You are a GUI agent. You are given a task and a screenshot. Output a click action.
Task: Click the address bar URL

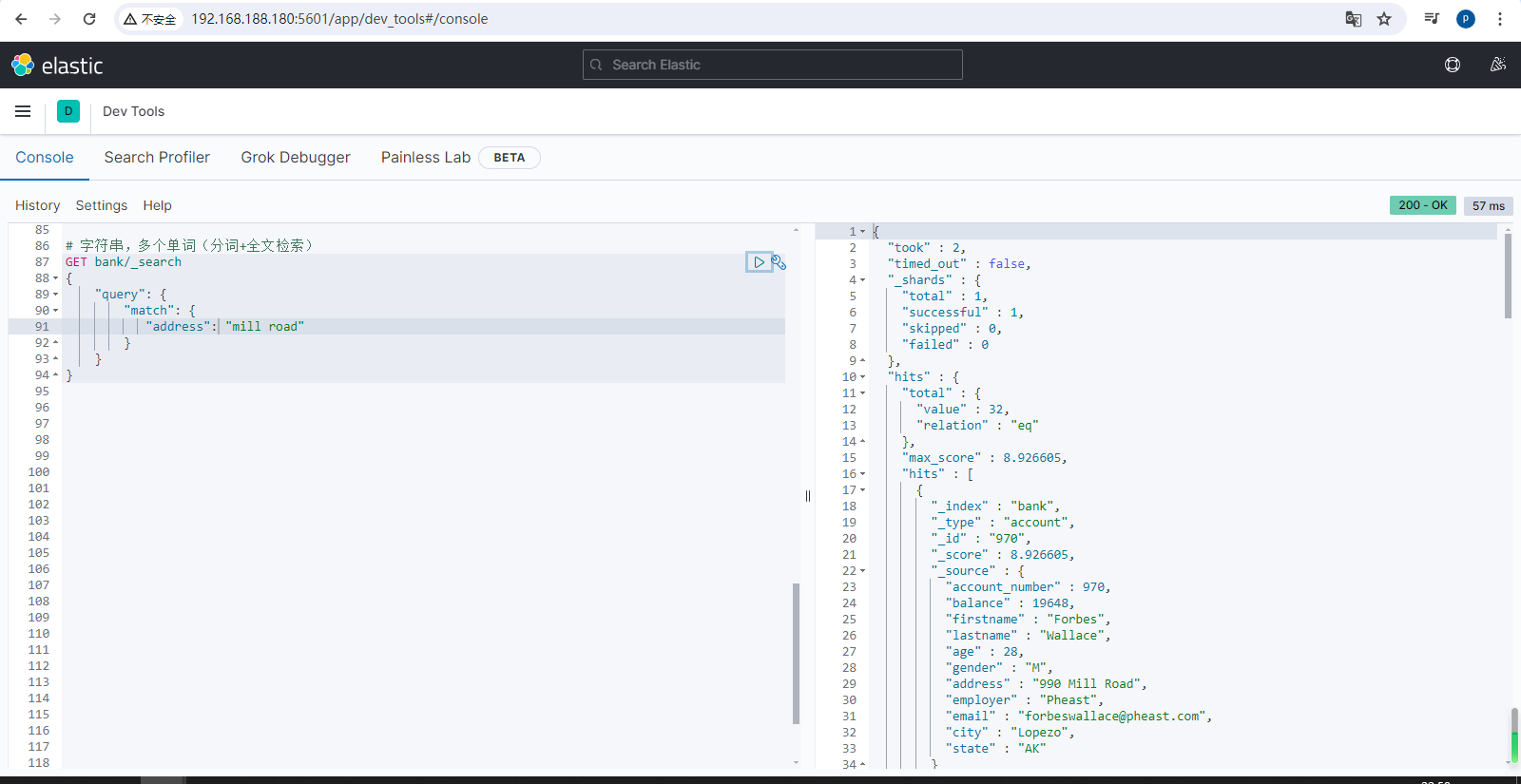pyautogui.click(x=339, y=19)
